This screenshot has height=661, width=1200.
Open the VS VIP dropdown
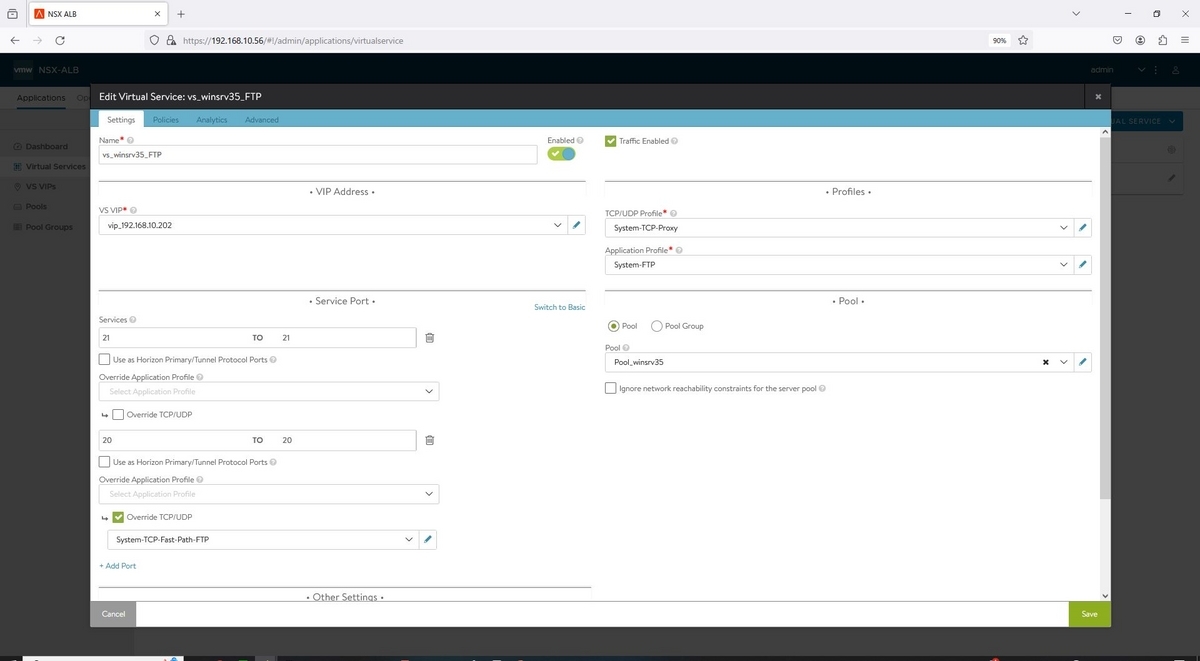tap(557, 226)
